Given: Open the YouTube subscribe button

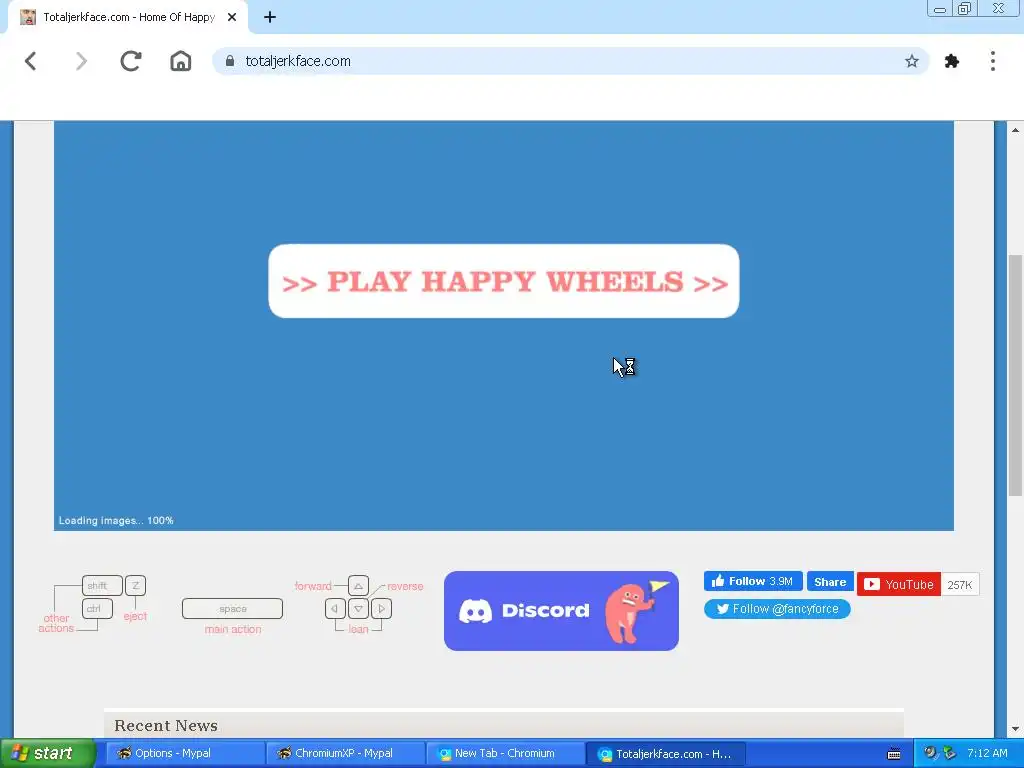Looking at the screenshot, I should pyautogui.click(x=899, y=584).
